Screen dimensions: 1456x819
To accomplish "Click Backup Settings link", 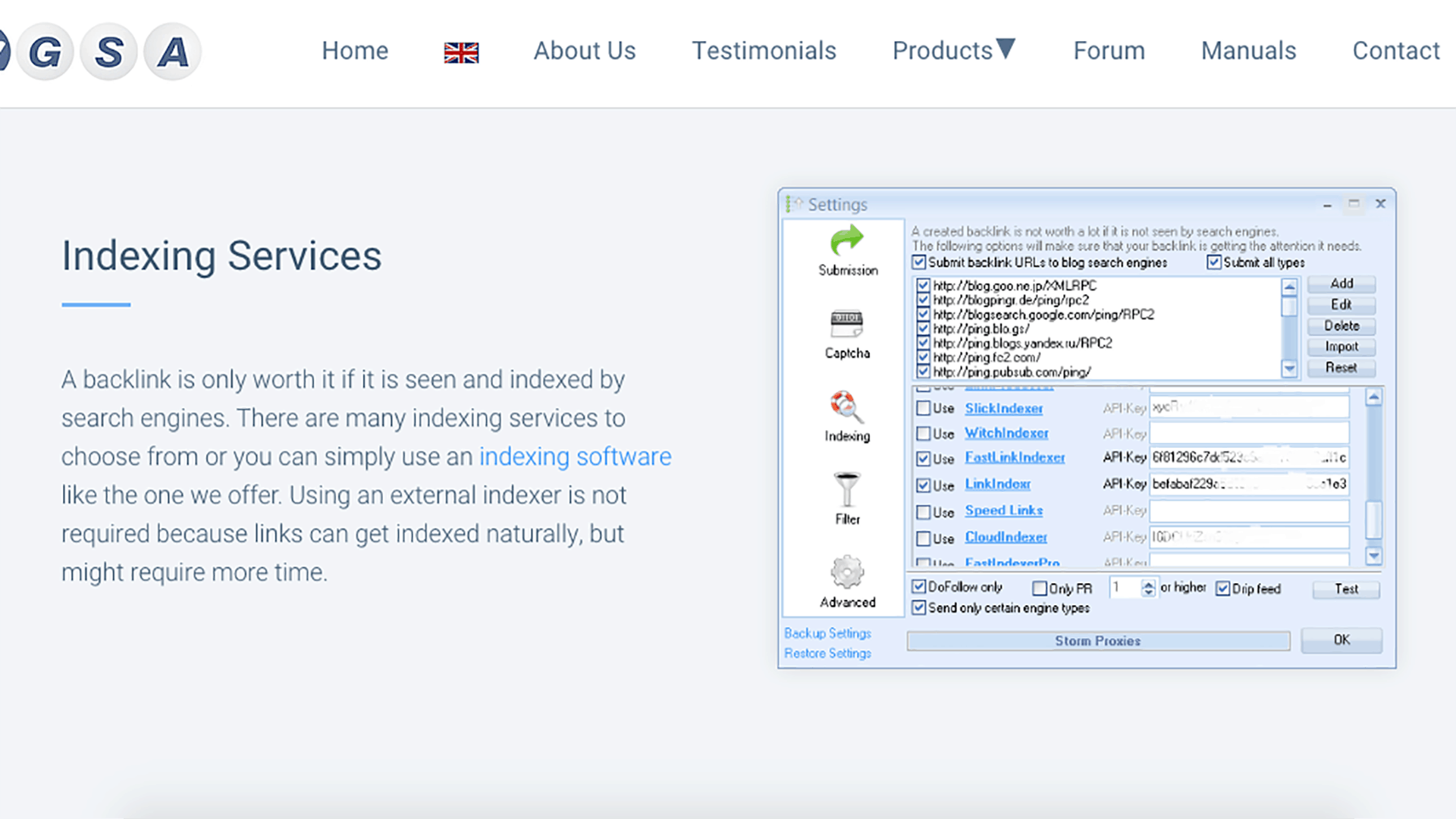I will coord(827,633).
